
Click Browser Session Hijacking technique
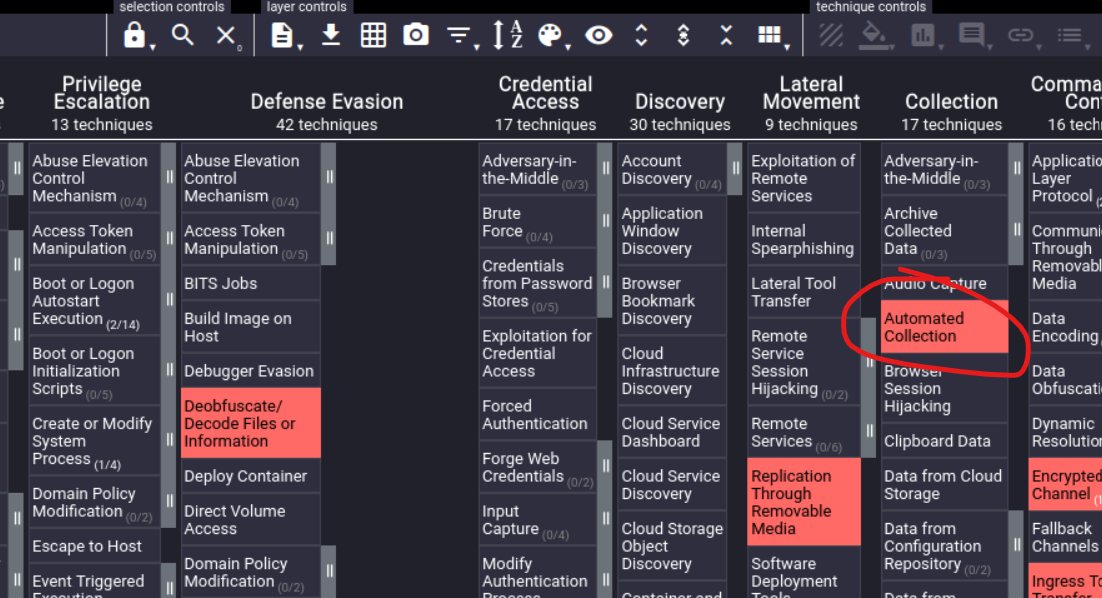tap(945, 388)
